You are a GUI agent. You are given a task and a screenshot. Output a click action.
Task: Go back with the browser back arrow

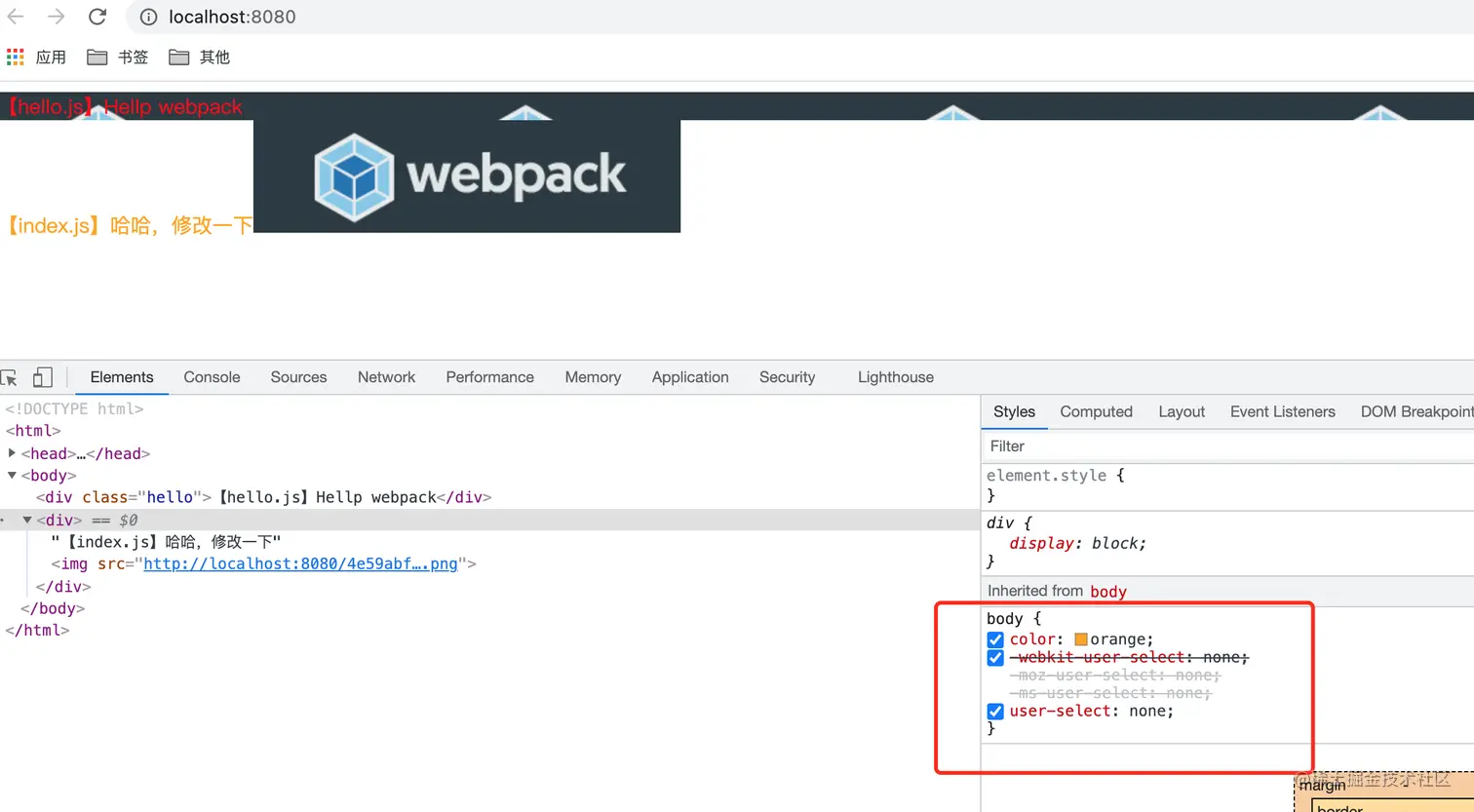point(16,17)
